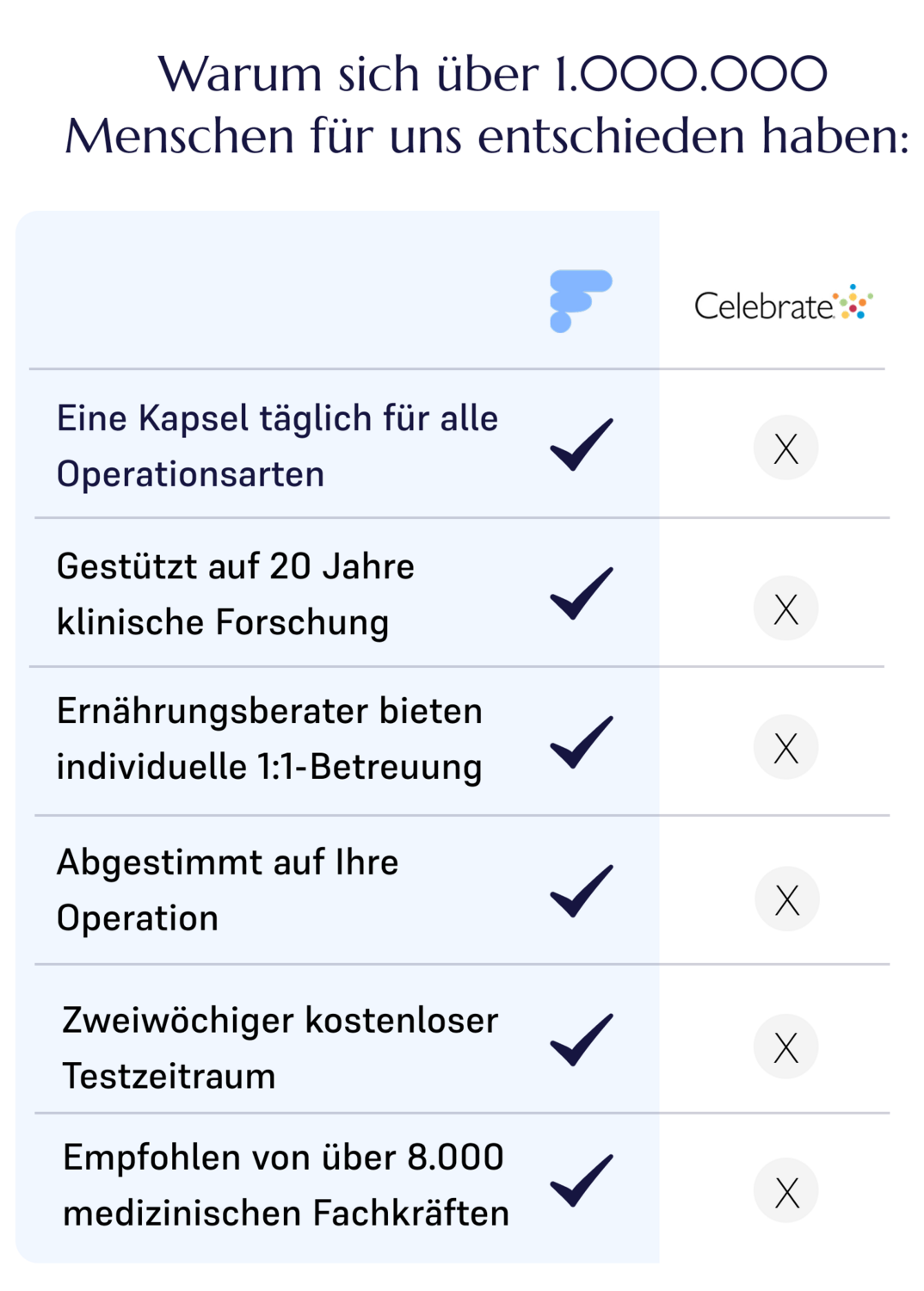Click text Eine Kapsel täglich für alle Operationsarten
Screen dimensions: 924x1291
277,446
